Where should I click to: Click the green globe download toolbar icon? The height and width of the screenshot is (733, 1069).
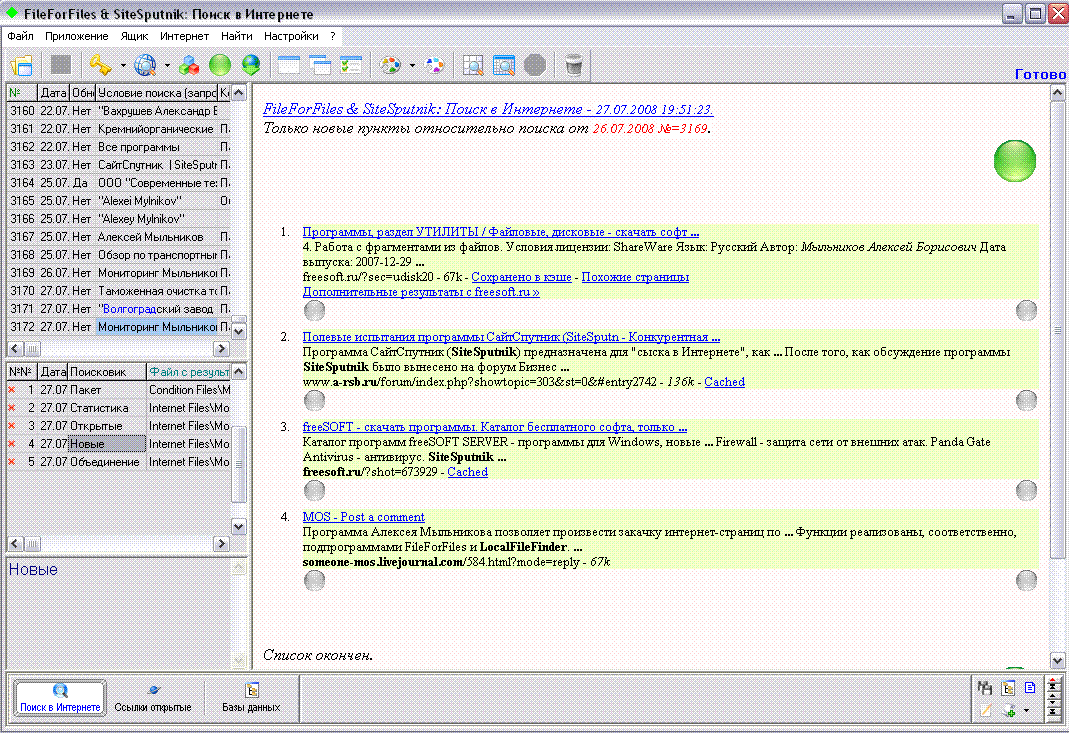(251, 64)
